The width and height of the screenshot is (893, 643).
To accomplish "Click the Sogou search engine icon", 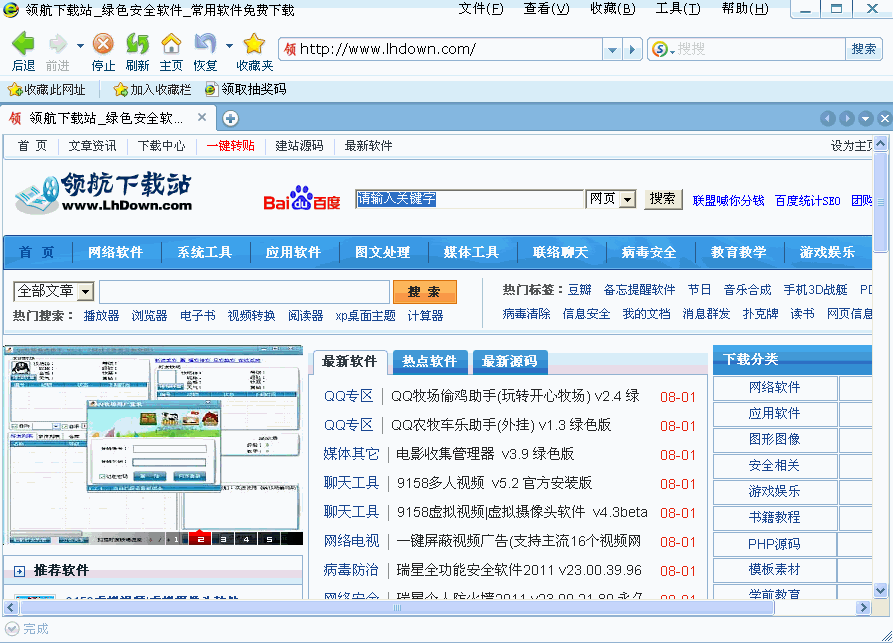I will pos(660,50).
